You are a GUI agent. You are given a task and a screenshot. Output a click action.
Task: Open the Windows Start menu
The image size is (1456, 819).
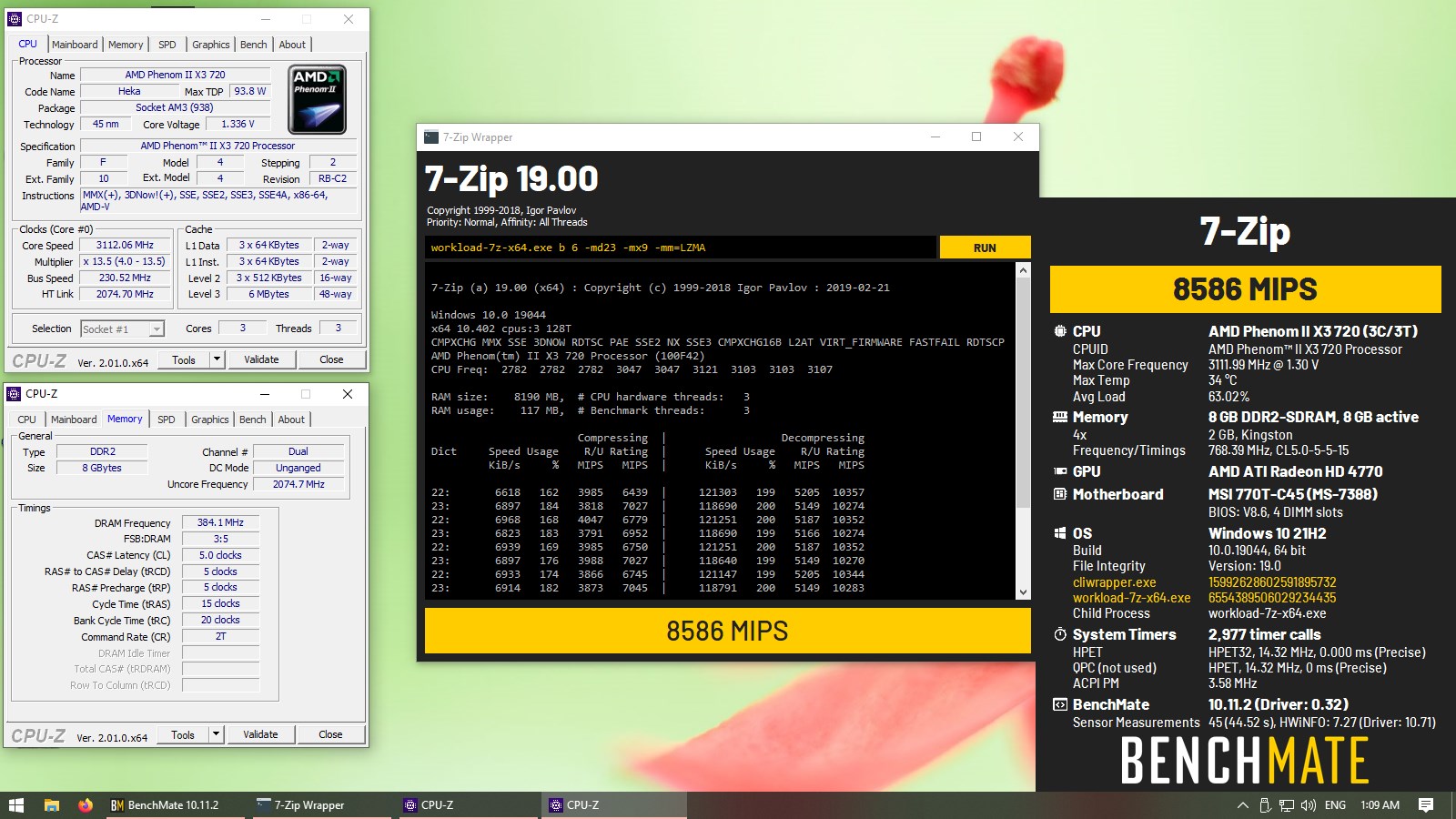point(16,805)
